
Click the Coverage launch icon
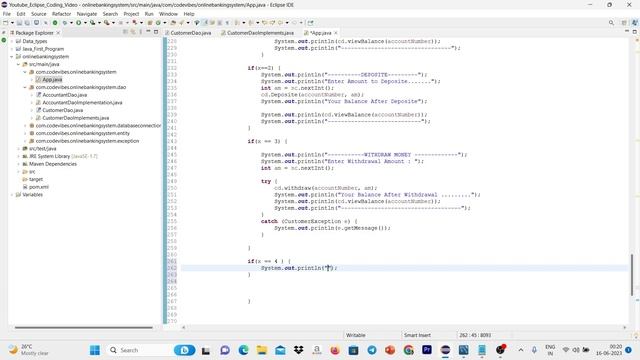coord(93,23)
